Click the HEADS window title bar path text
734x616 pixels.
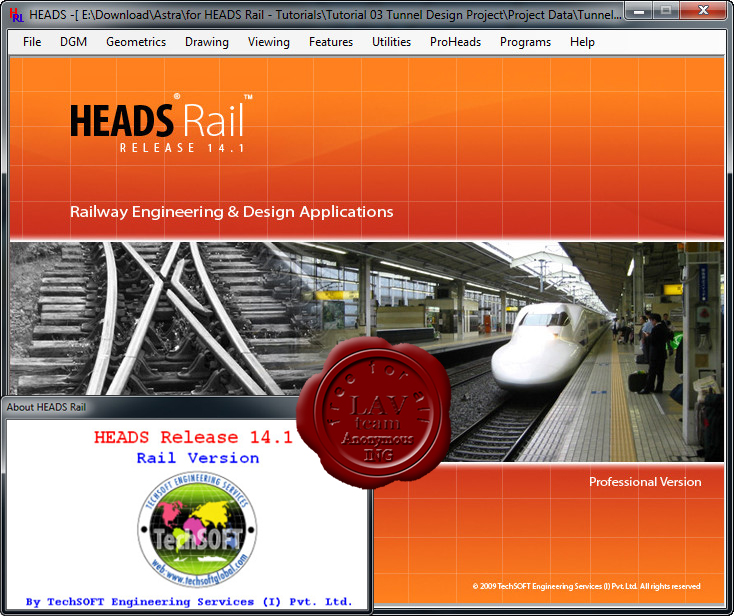(x=325, y=15)
